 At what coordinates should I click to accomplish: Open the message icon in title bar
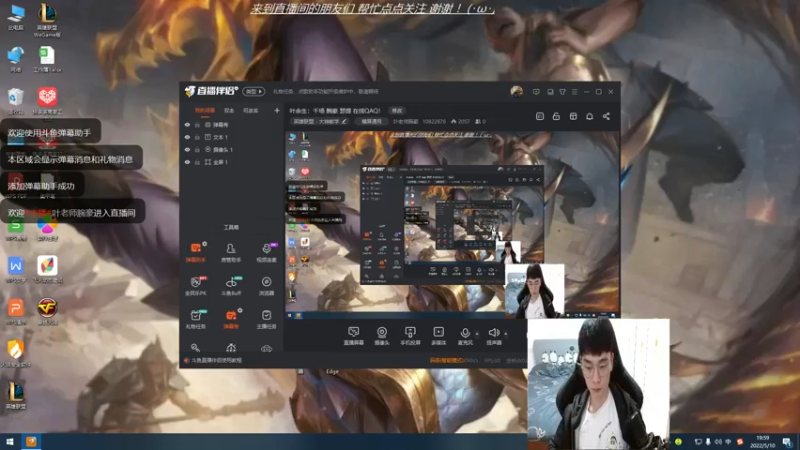click(536, 92)
